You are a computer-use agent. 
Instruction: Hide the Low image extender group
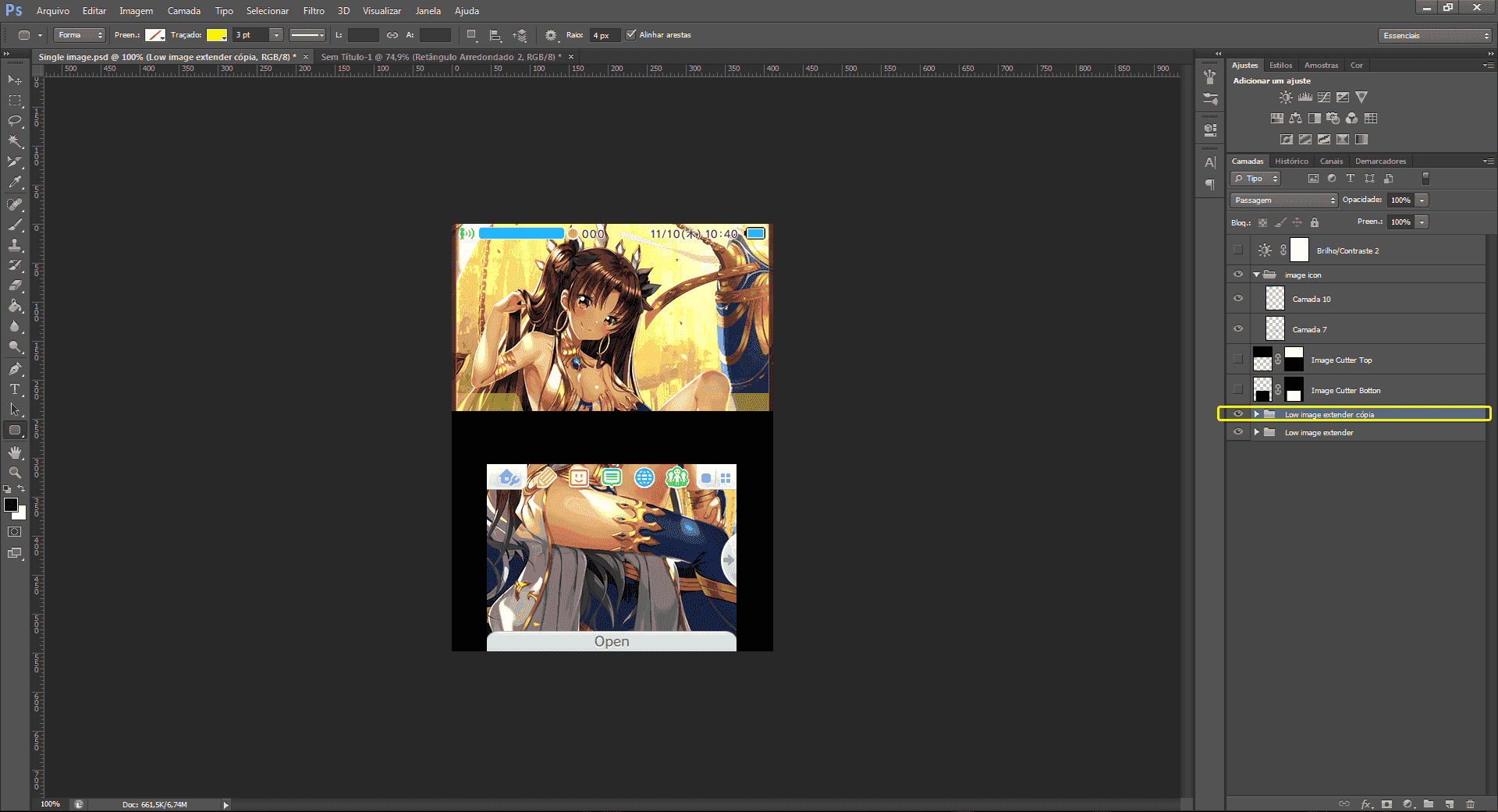(x=1238, y=432)
